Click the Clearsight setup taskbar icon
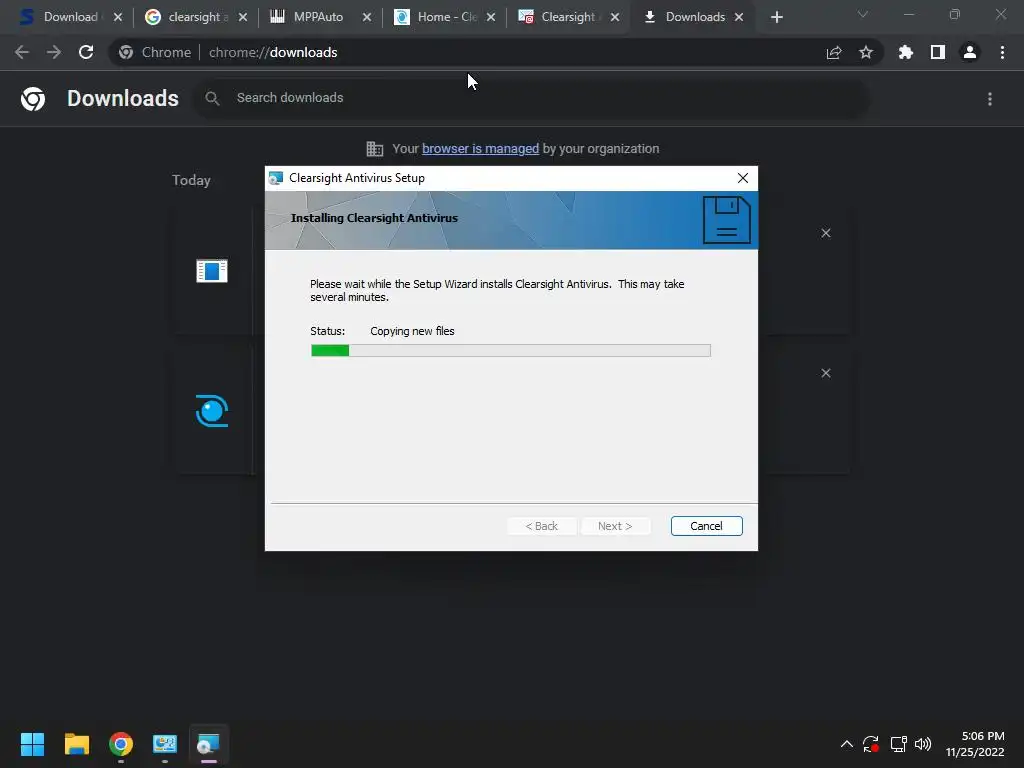 (208, 744)
